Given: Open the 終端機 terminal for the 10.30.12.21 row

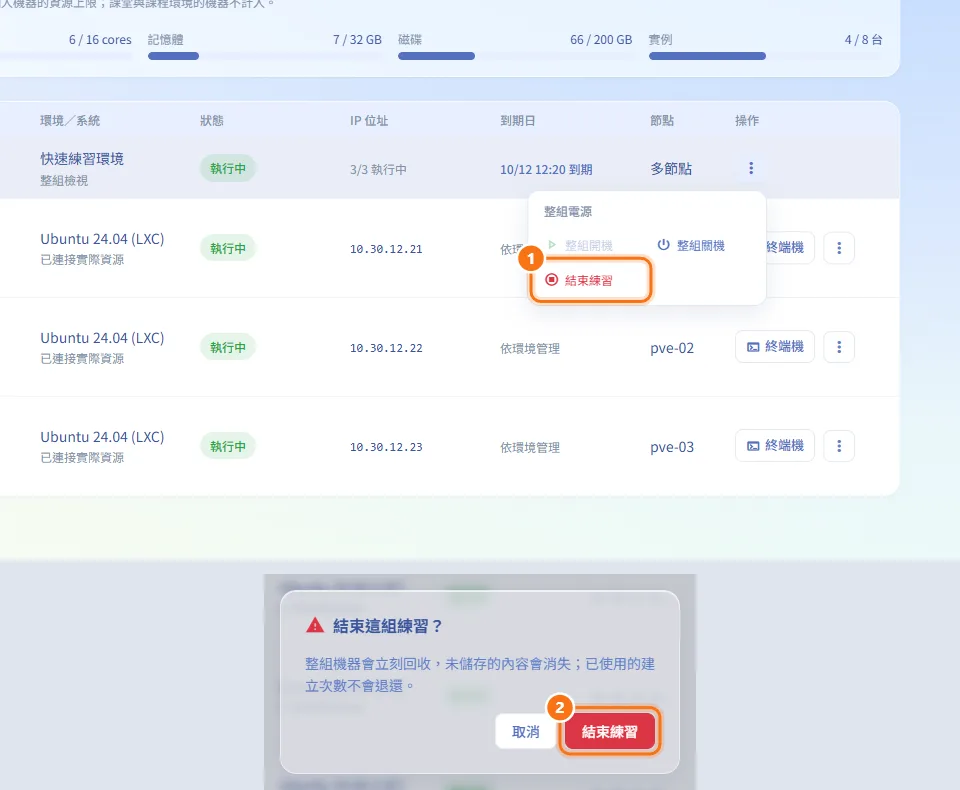Looking at the screenshot, I should pyautogui.click(x=789, y=248).
